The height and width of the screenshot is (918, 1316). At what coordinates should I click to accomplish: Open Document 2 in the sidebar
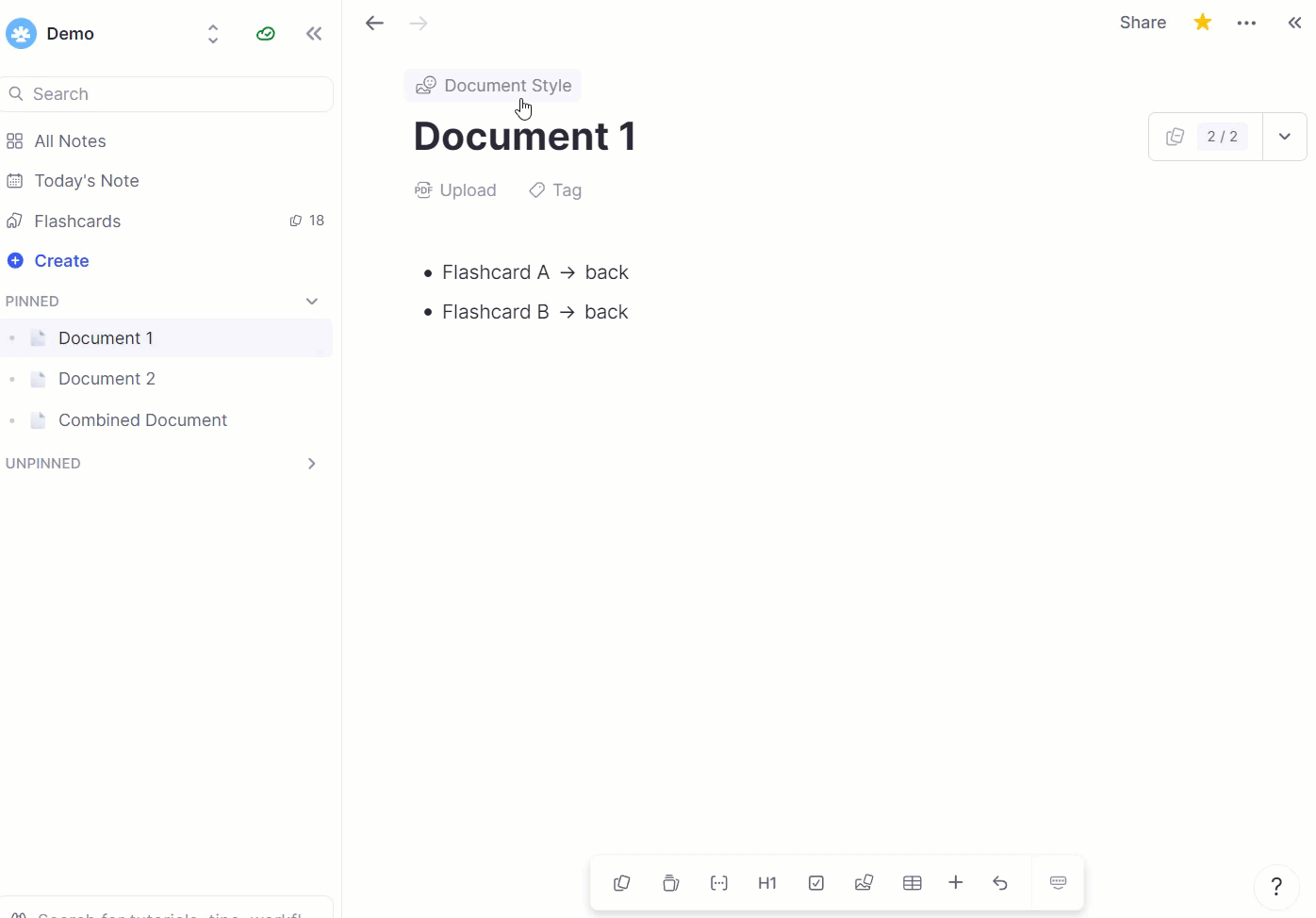[107, 379]
